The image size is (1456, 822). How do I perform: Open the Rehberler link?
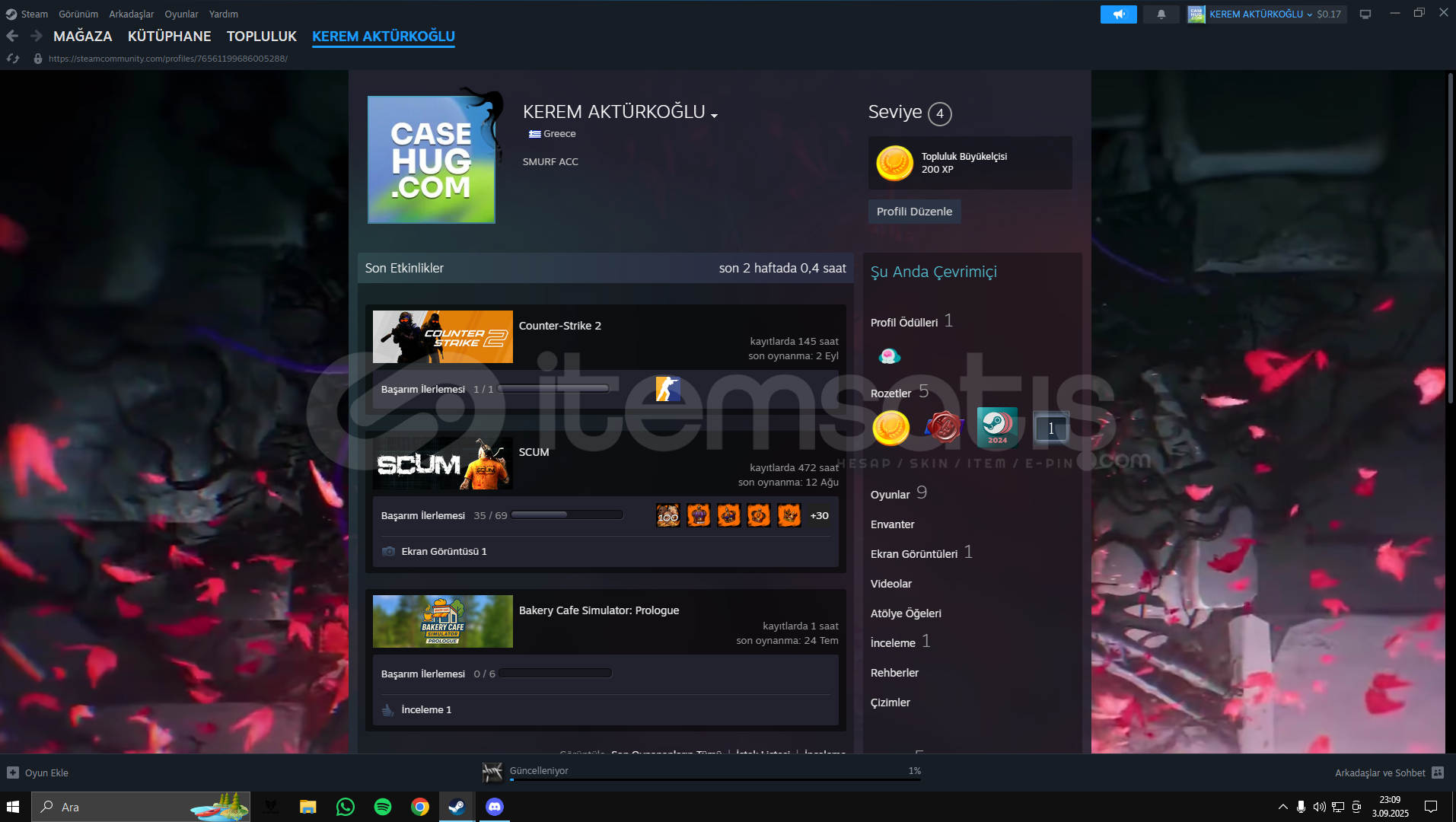click(x=894, y=673)
